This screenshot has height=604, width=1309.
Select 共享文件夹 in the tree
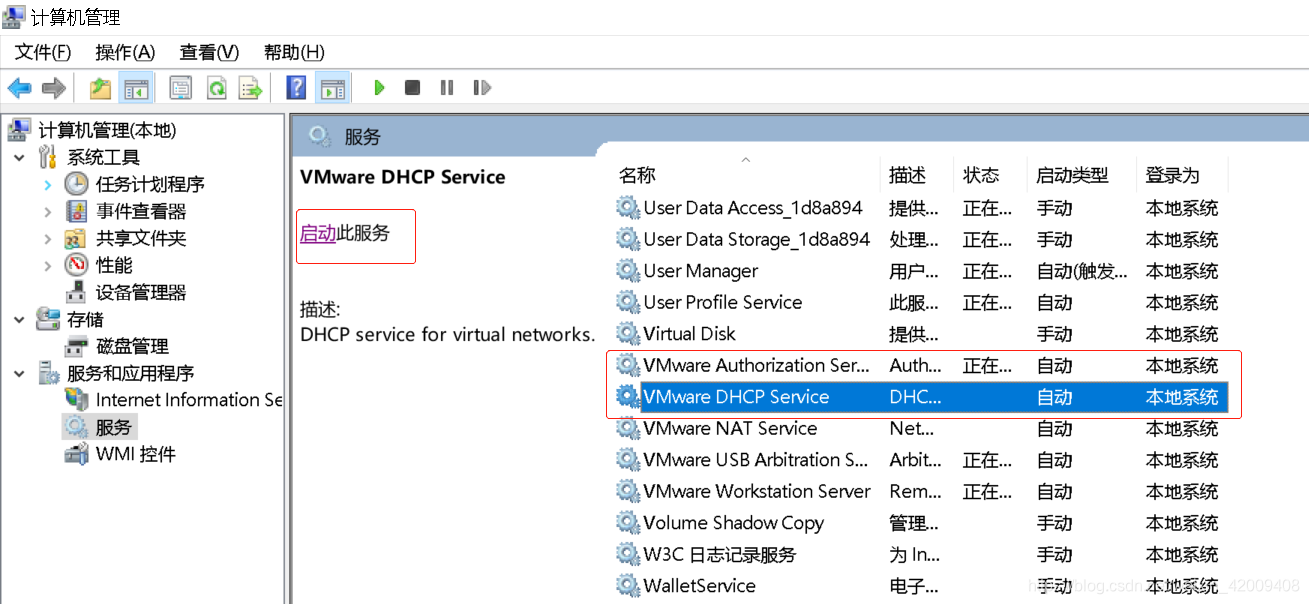141,238
